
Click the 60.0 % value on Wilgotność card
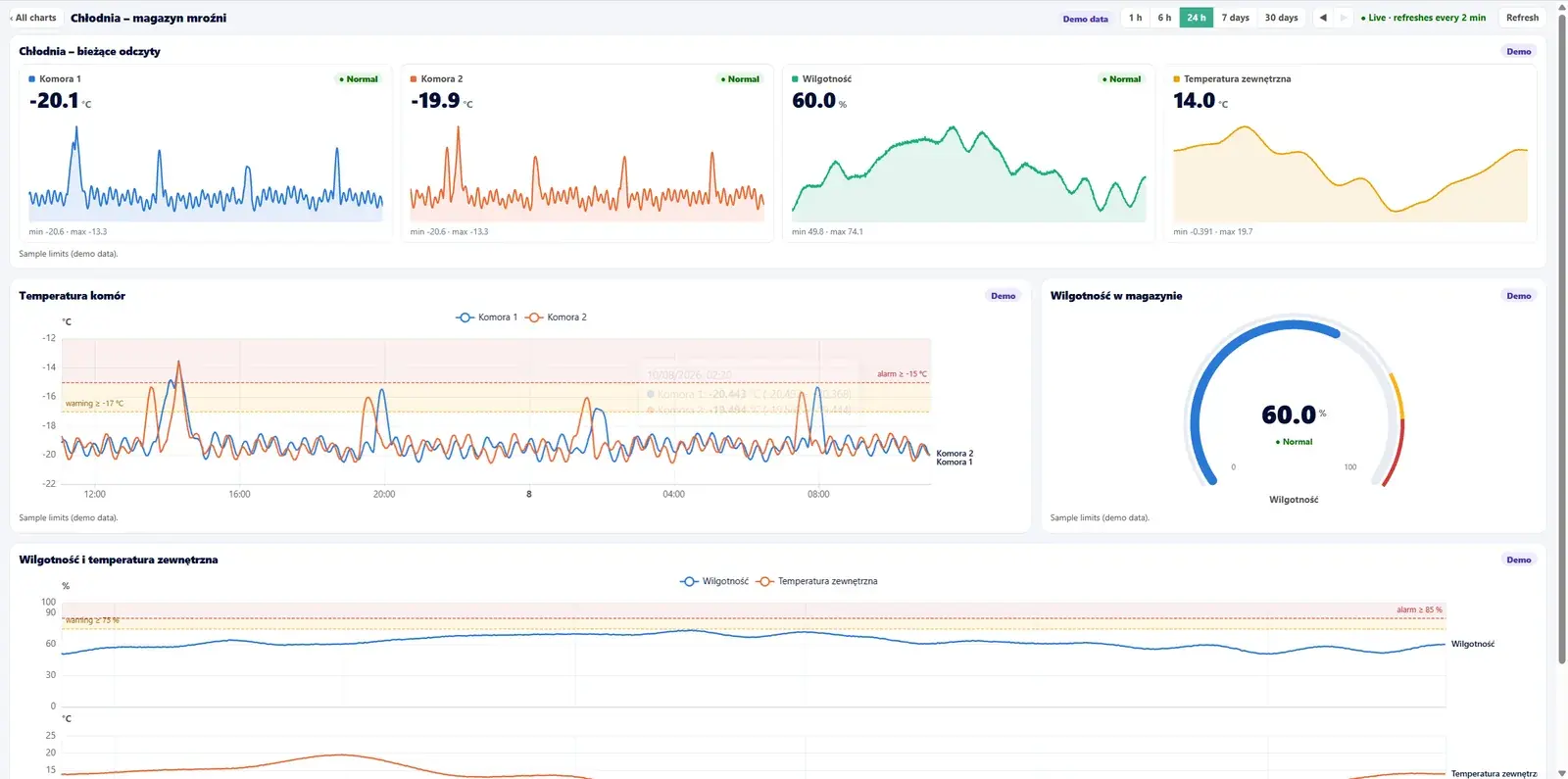click(x=818, y=101)
